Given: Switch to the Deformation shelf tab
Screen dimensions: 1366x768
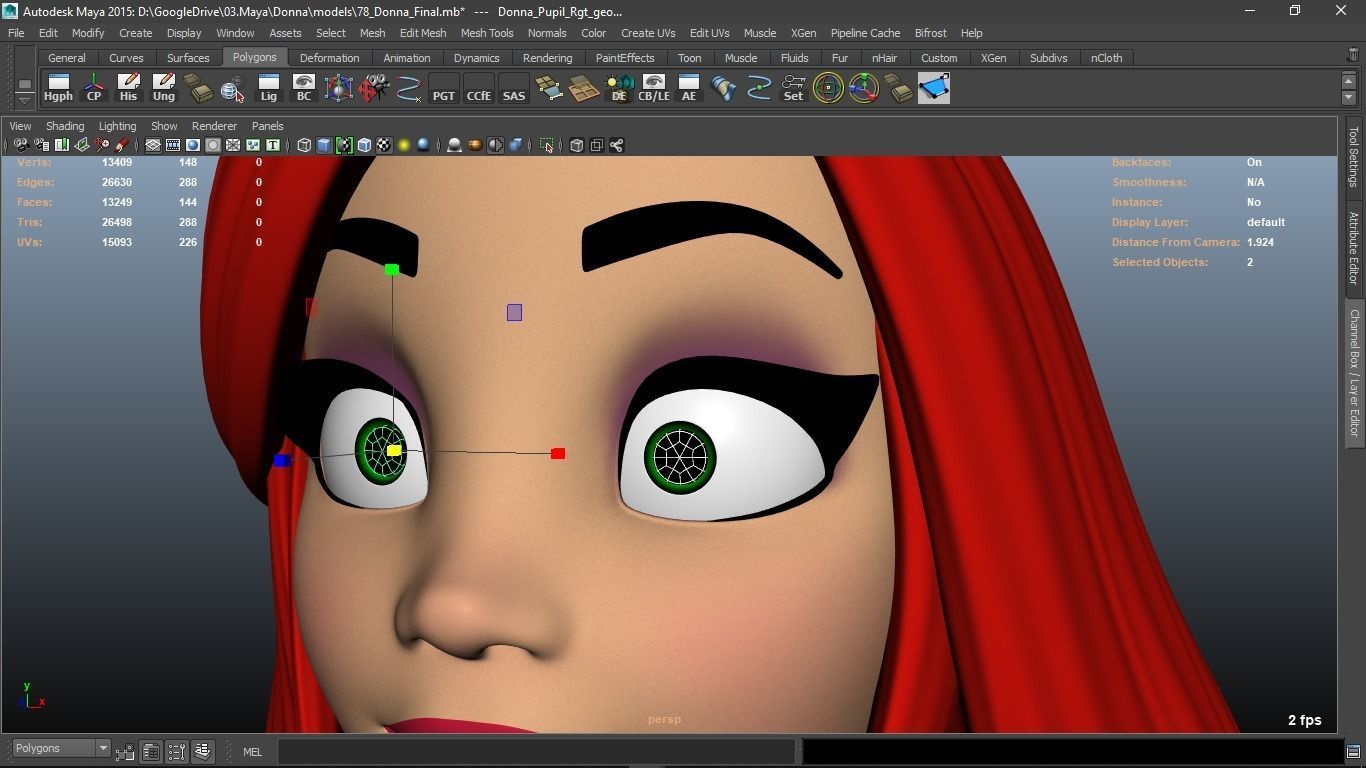Looking at the screenshot, I should click(329, 58).
